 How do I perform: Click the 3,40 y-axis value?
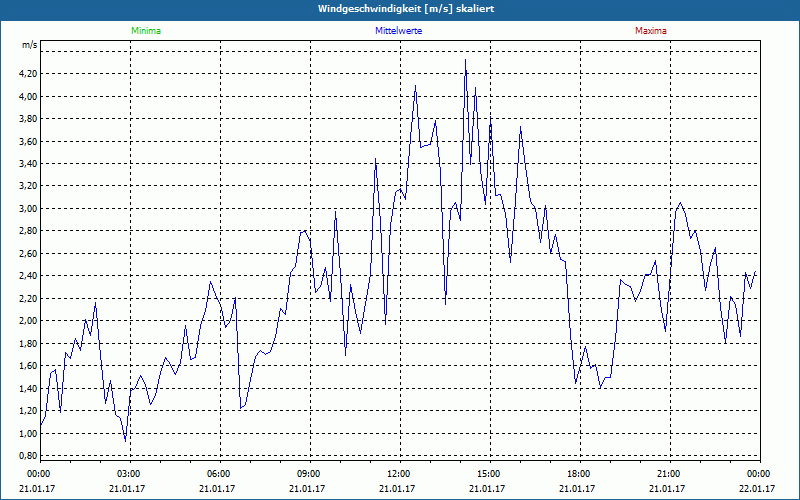pyautogui.click(x=28, y=164)
